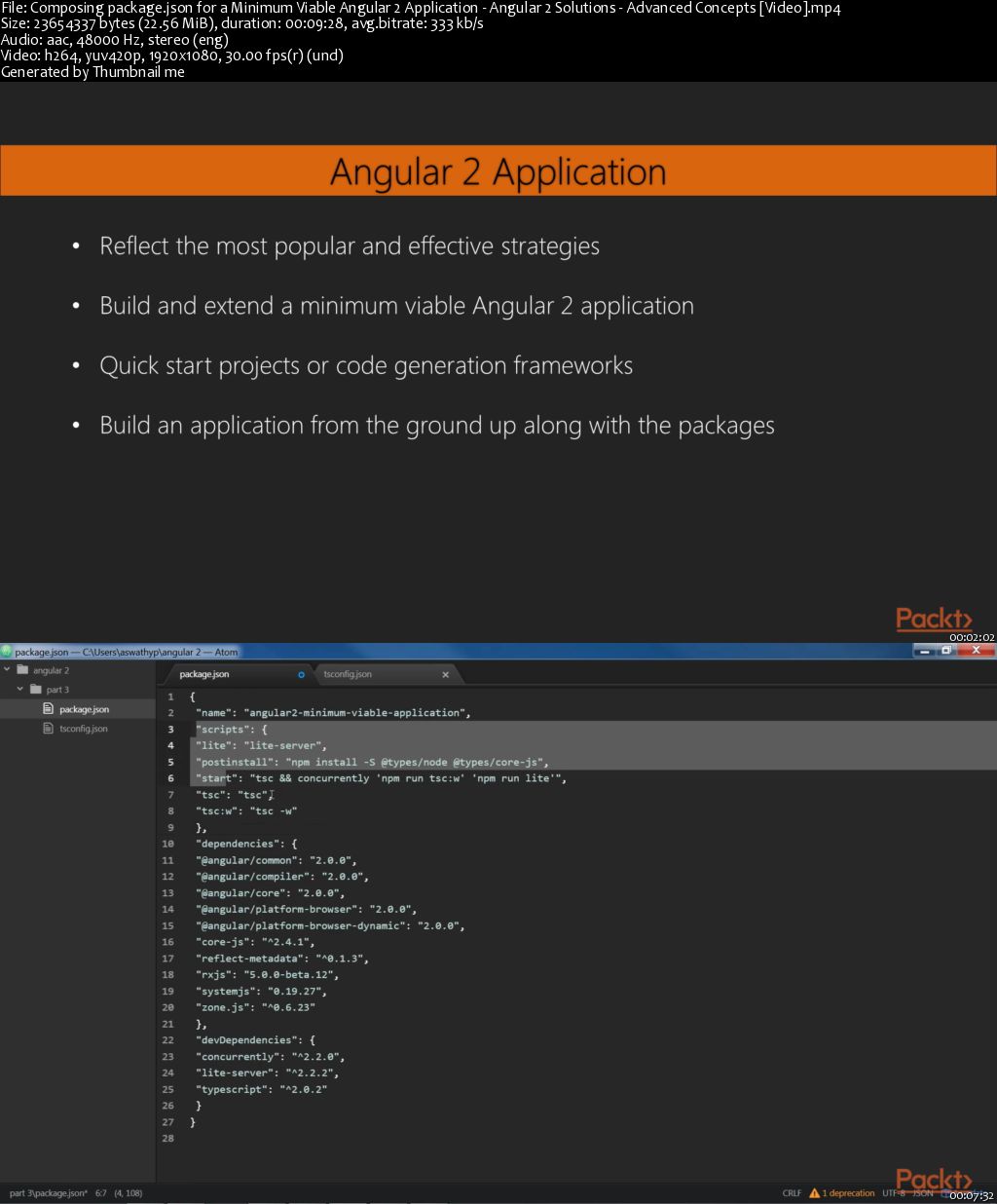Click line number 10 in the gutter
Screen dimensions: 997x1204
point(167,844)
